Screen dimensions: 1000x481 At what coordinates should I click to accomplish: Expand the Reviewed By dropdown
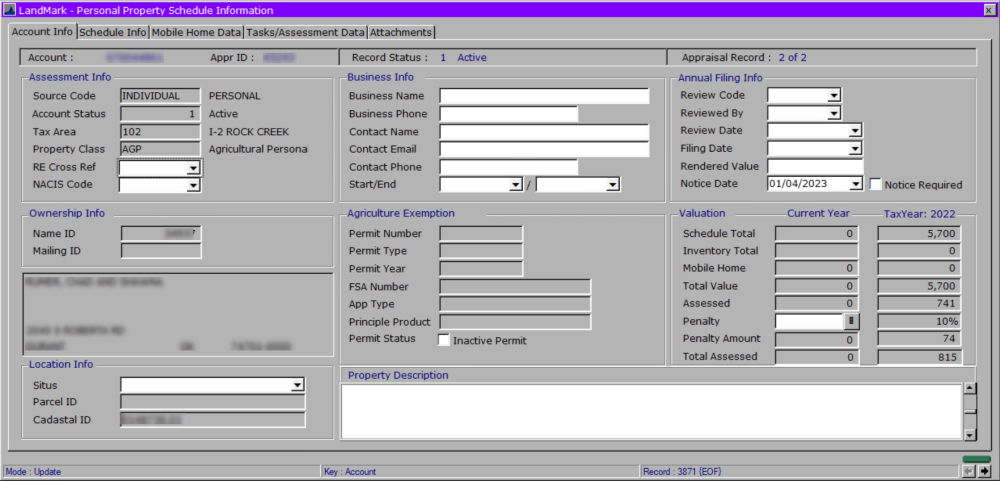tap(833, 114)
